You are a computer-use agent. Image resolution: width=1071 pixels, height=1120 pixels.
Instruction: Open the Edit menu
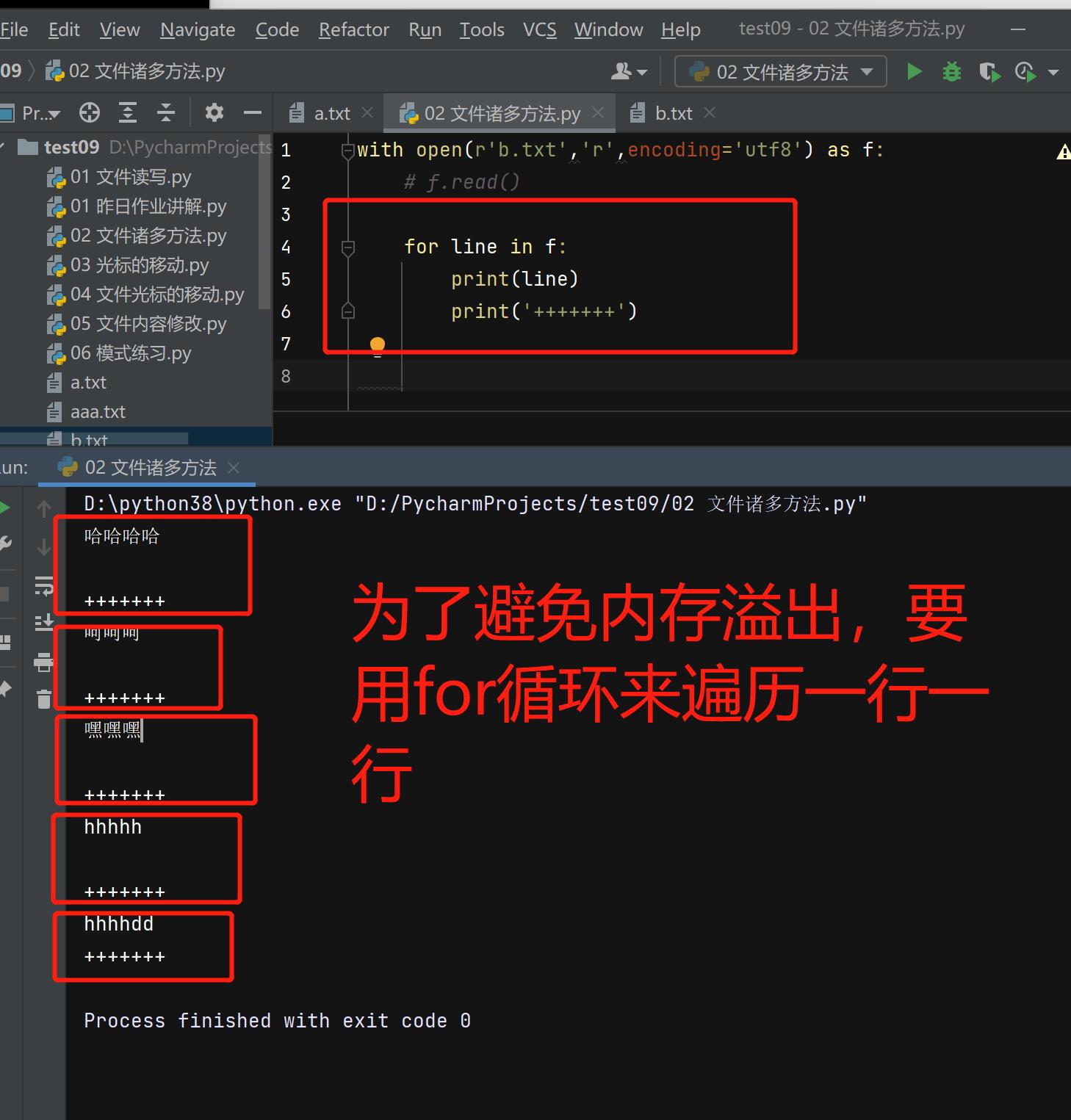tap(64, 29)
